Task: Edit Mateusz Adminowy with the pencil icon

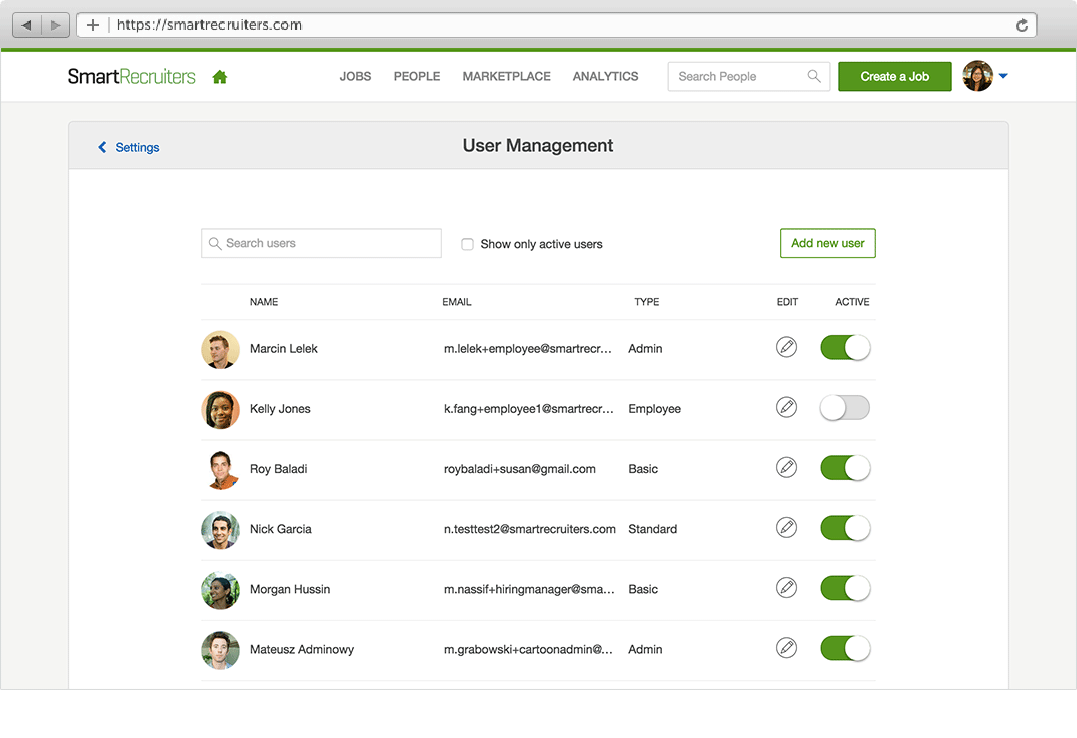Action: coord(786,648)
